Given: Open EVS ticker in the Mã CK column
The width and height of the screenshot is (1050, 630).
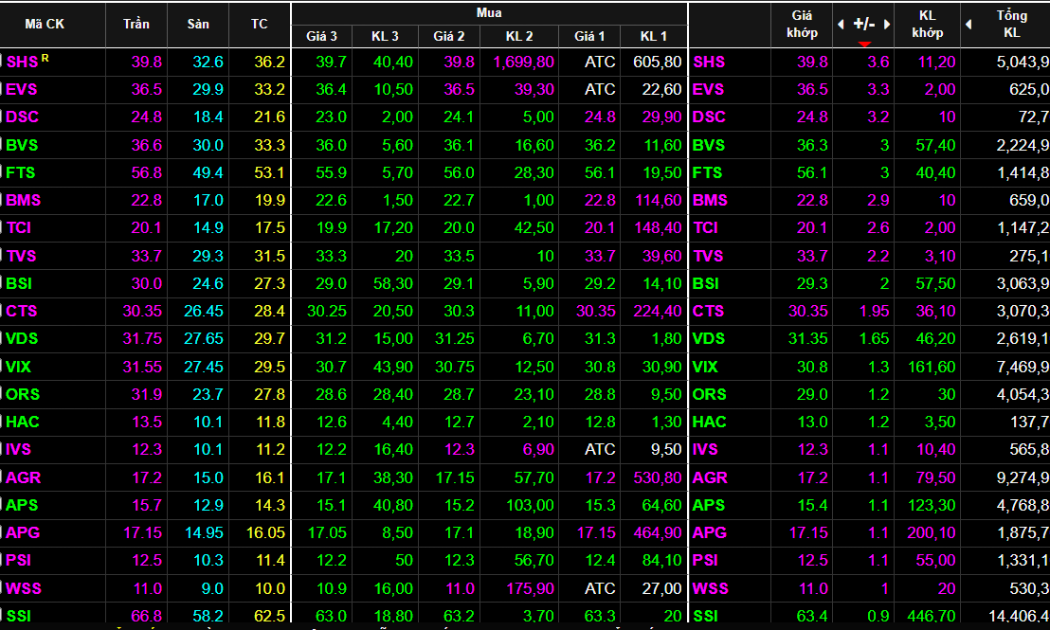Looking at the screenshot, I should click(x=21, y=90).
